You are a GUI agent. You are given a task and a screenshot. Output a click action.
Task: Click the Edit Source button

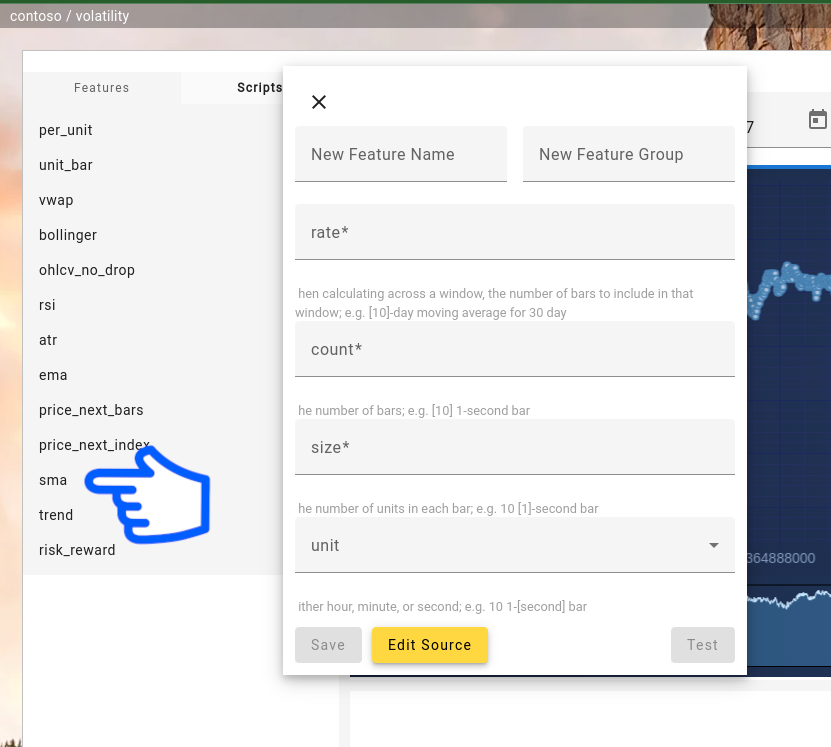click(429, 645)
